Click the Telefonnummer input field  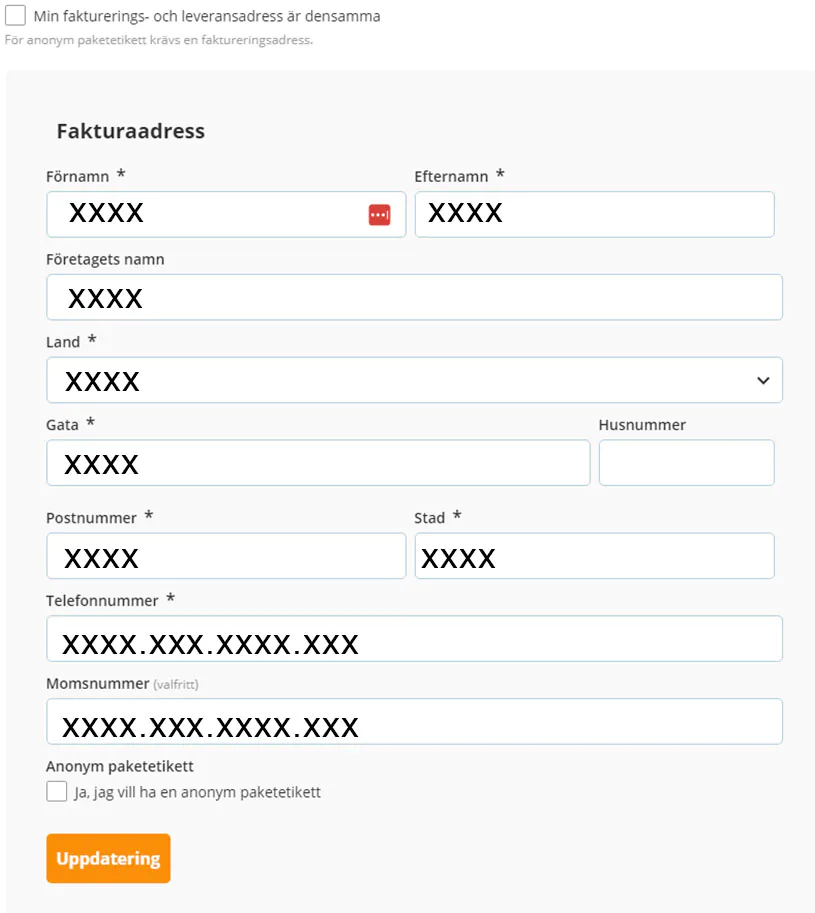pos(414,639)
